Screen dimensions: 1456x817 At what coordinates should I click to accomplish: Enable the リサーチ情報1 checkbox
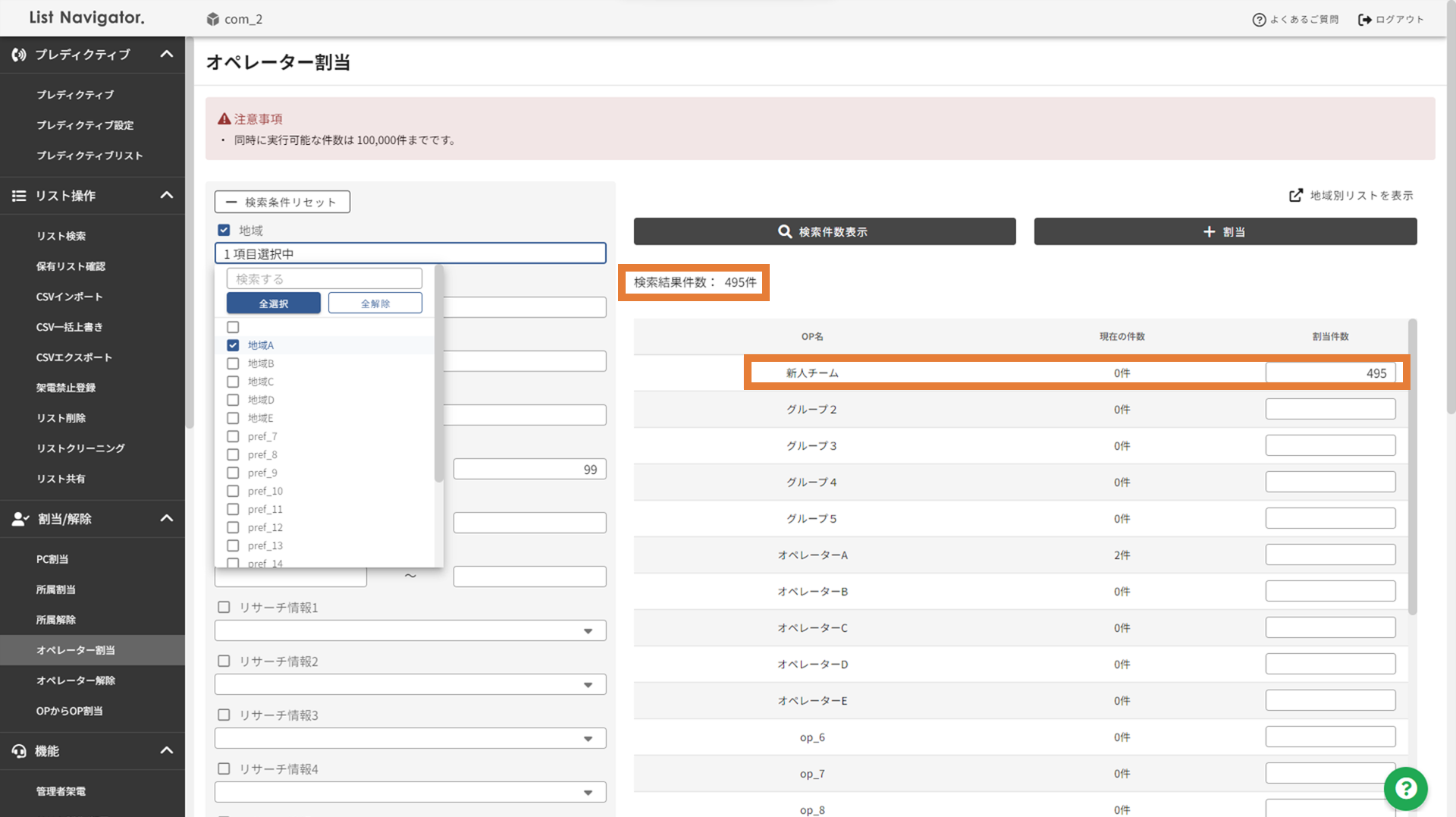[224, 608]
